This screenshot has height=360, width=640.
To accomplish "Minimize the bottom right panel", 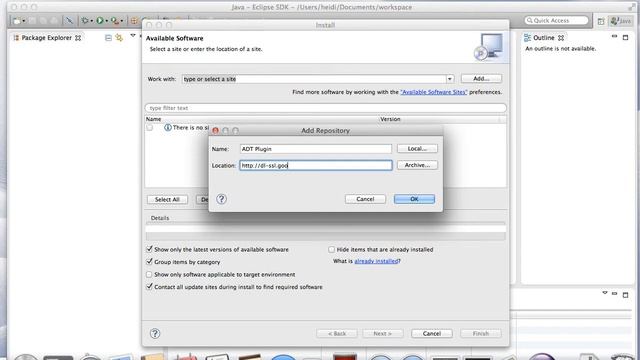I will [614, 293].
